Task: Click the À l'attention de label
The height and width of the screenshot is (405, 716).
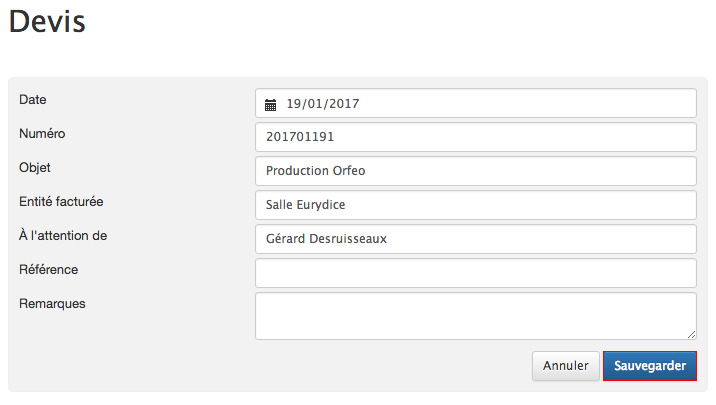Action: pyautogui.click(x=63, y=236)
